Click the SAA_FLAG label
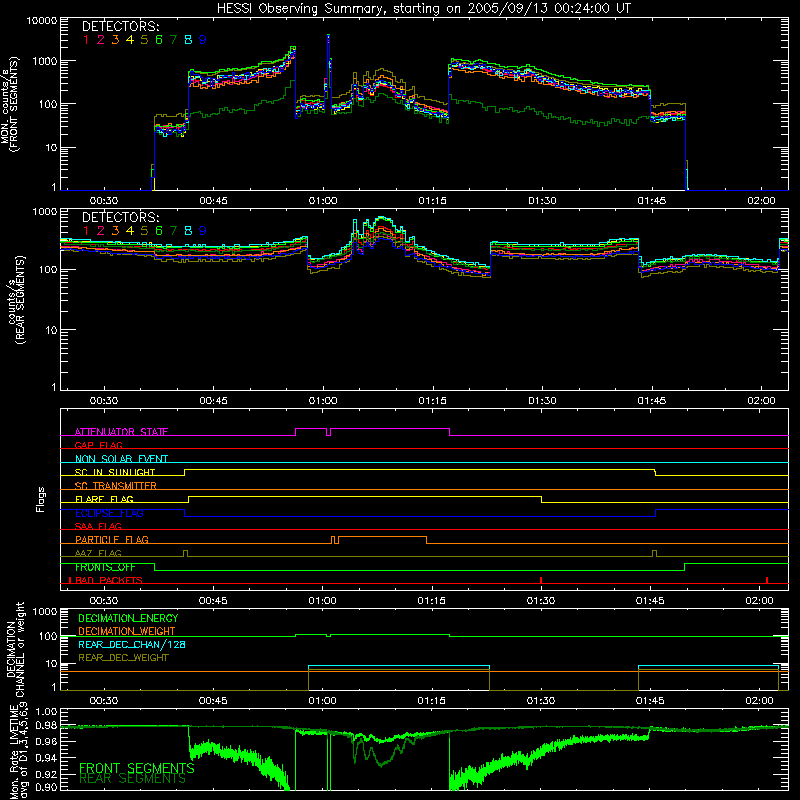Screen dimensions: 800x800 [x=98, y=527]
